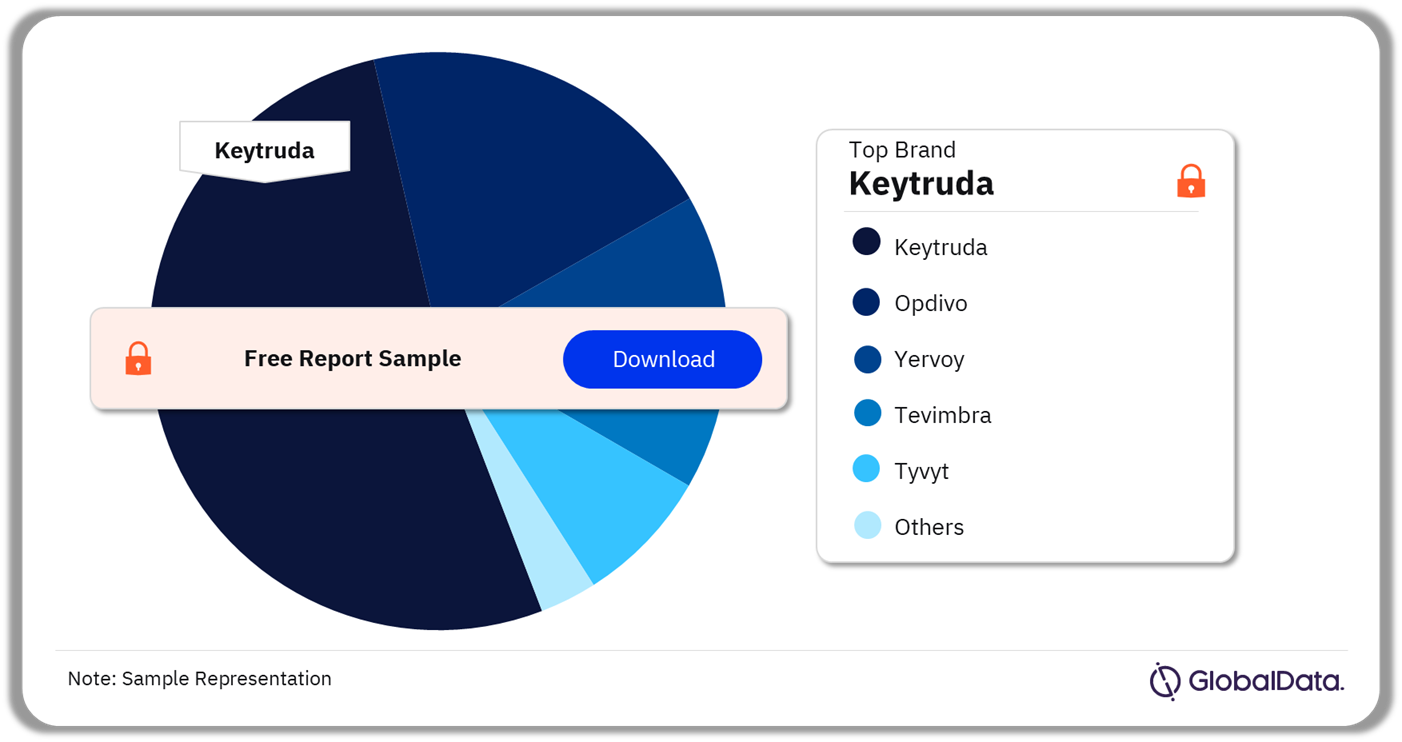The image size is (1402, 742).
Task: Select the Others legend color swatch
Action: (x=867, y=525)
